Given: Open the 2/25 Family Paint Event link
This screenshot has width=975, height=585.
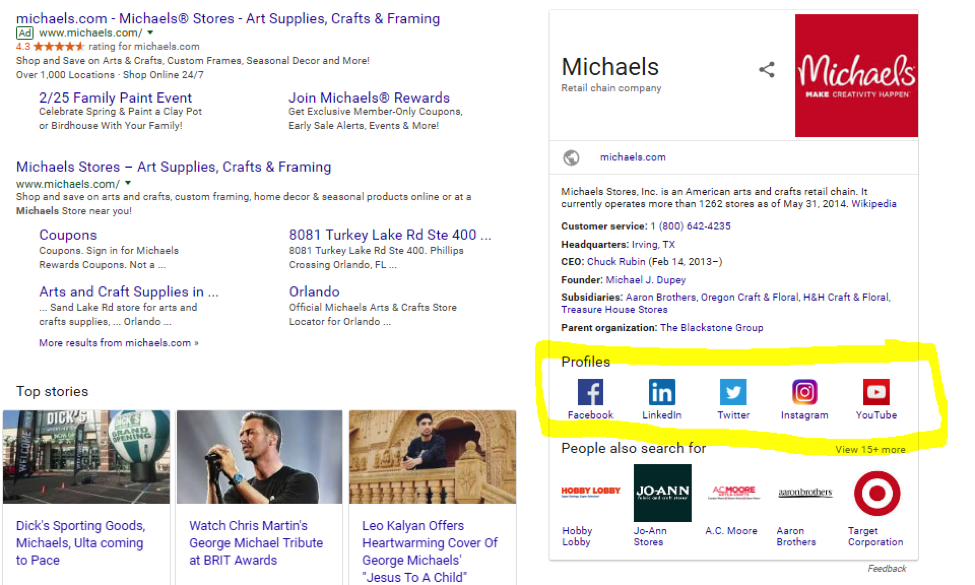Looking at the screenshot, I should click(x=116, y=98).
